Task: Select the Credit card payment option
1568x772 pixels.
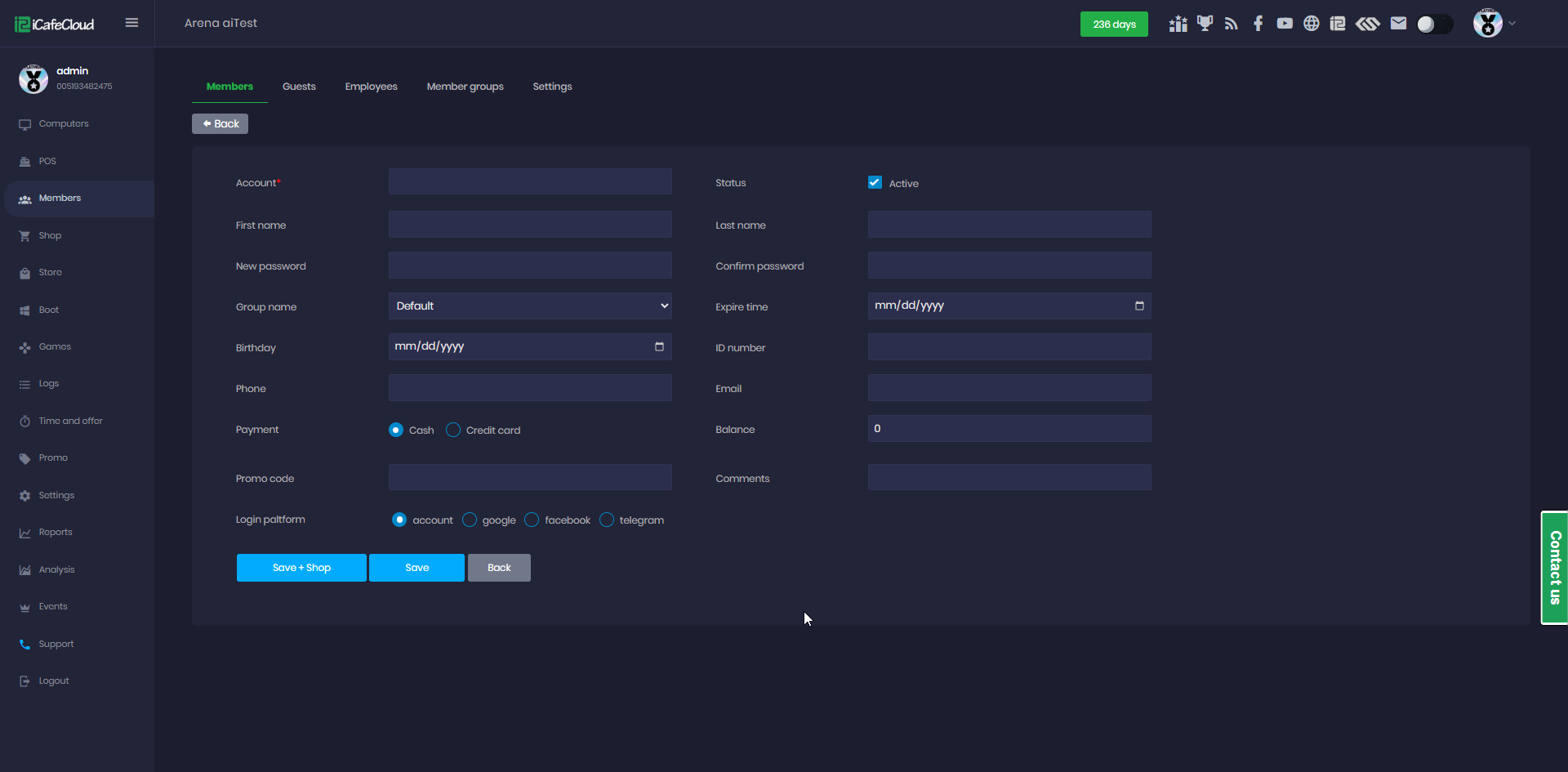Action: point(453,430)
